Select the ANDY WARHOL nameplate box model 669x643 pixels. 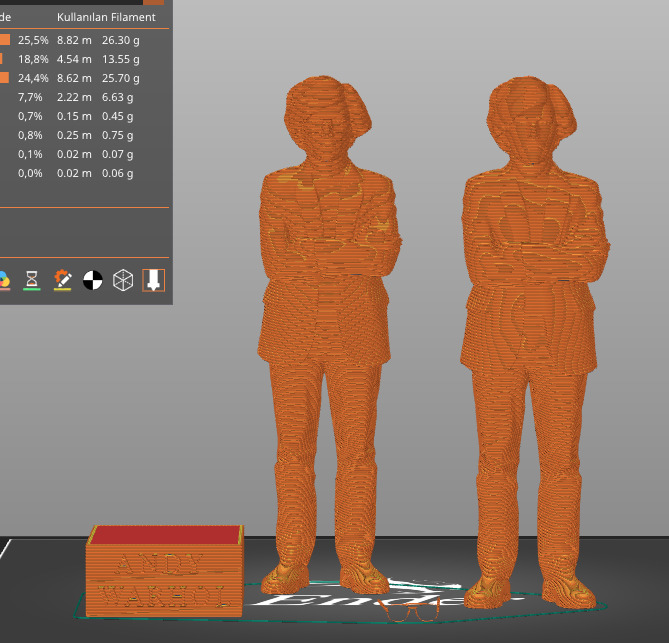(165, 572)
